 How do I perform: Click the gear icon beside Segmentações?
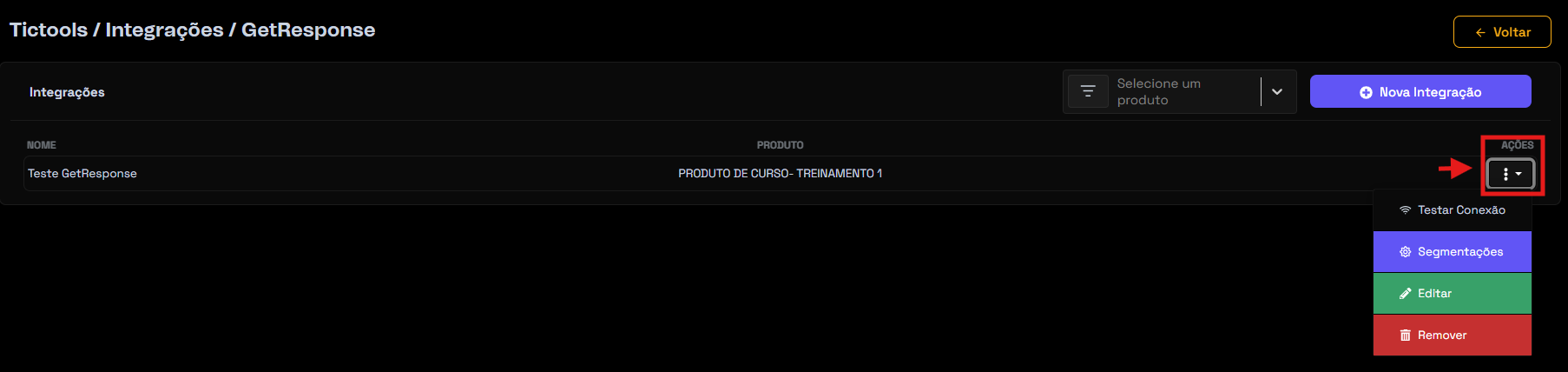(x=1405, y=252)
